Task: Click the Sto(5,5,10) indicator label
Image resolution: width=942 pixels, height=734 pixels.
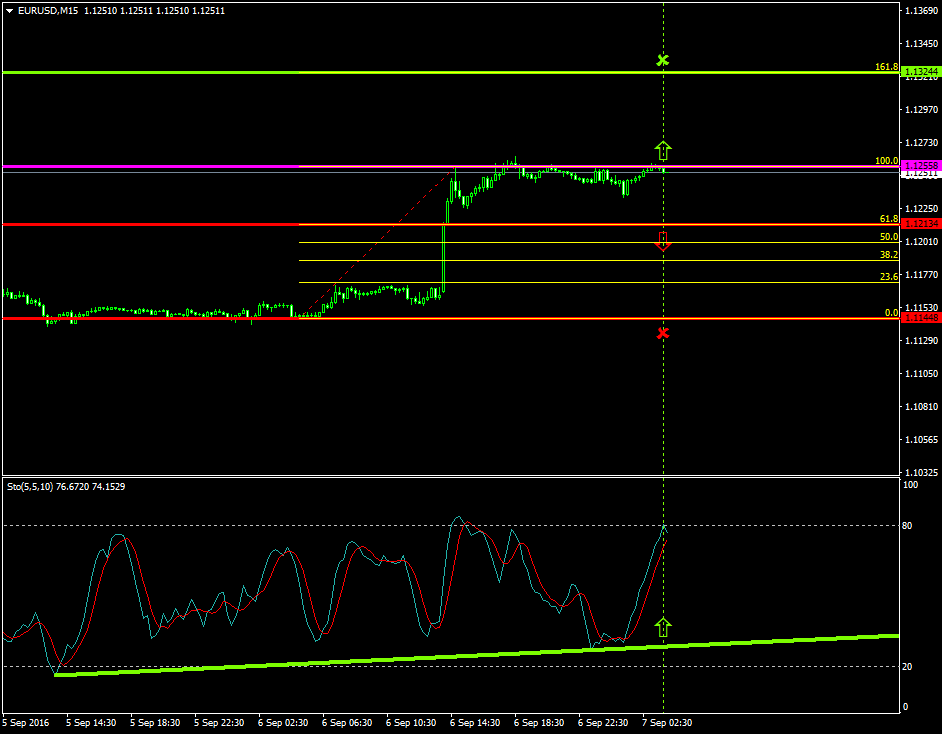Action: (30, 486)
